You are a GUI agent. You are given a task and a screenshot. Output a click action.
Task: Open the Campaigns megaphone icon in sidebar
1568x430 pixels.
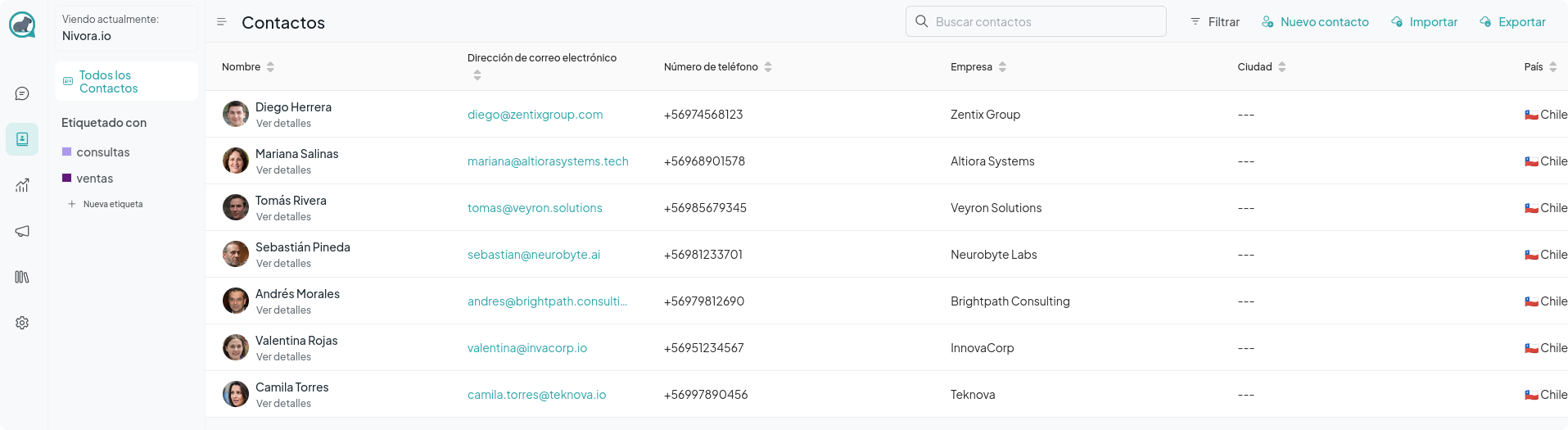22,231
